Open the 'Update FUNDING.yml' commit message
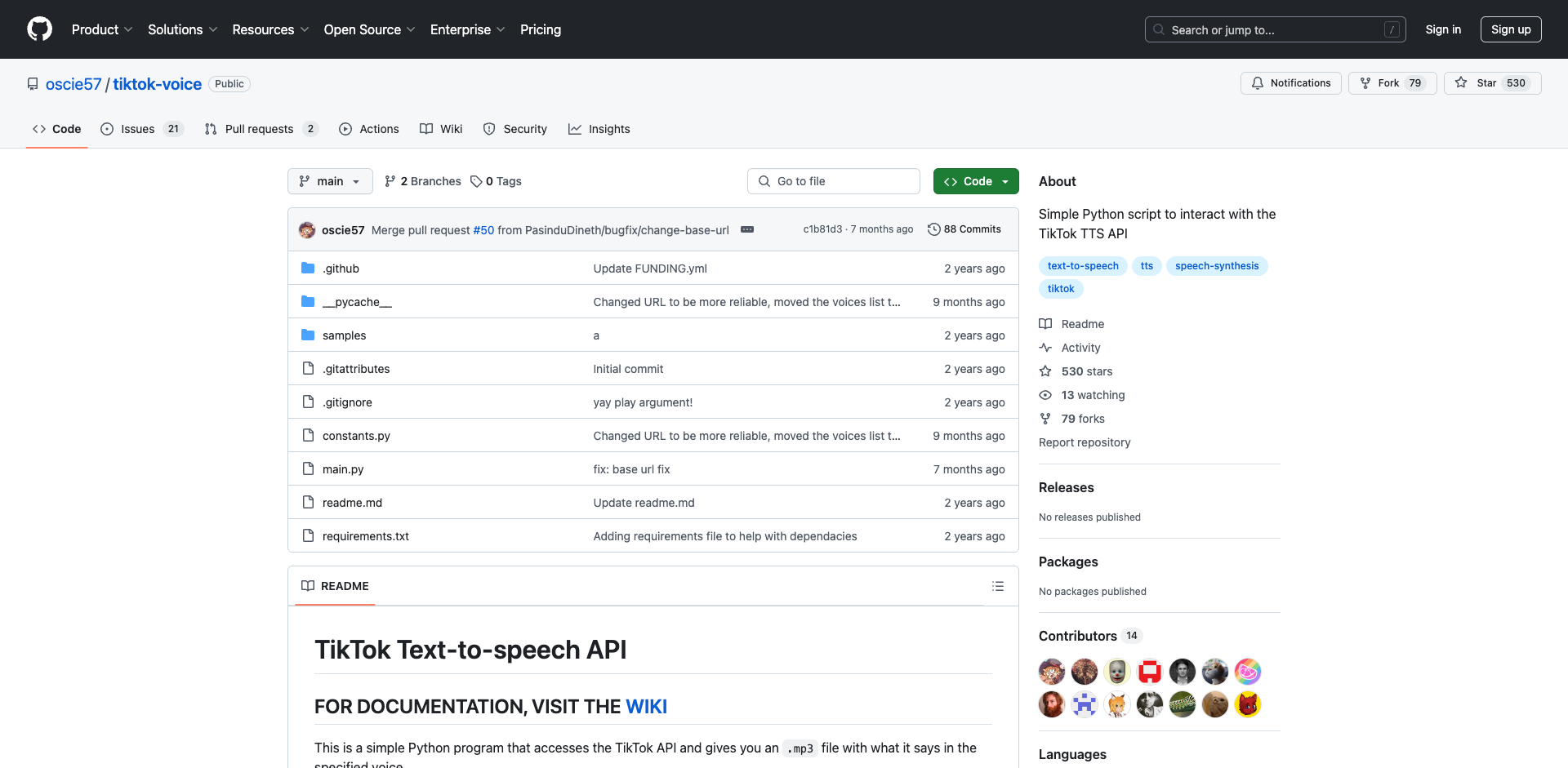The height and width of the screenshot is (768, 1568). [x=650, y=269]
